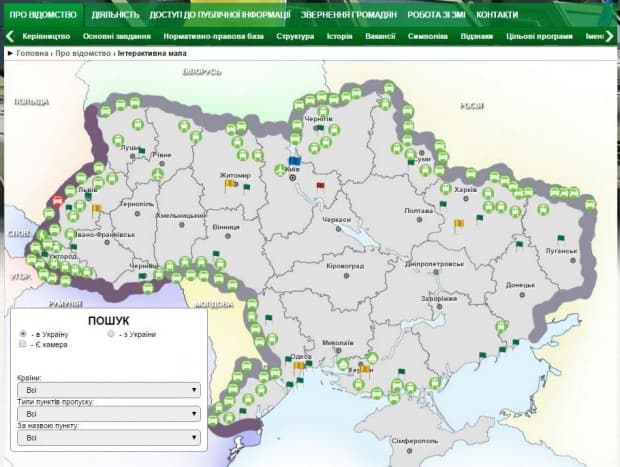620x467 pixels.
Task: Open the 'Діяльність' main menu tab
Action: pos(115,15)
